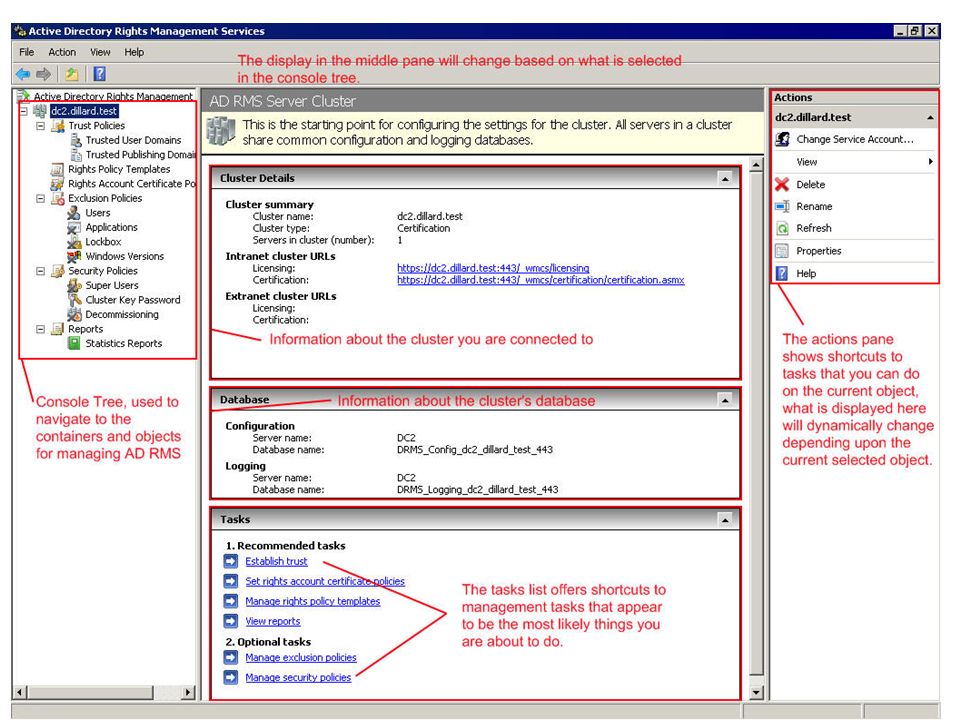960x720 pixels.
Task: Click the Decommissioning icon
Action: tap(74, 314)
